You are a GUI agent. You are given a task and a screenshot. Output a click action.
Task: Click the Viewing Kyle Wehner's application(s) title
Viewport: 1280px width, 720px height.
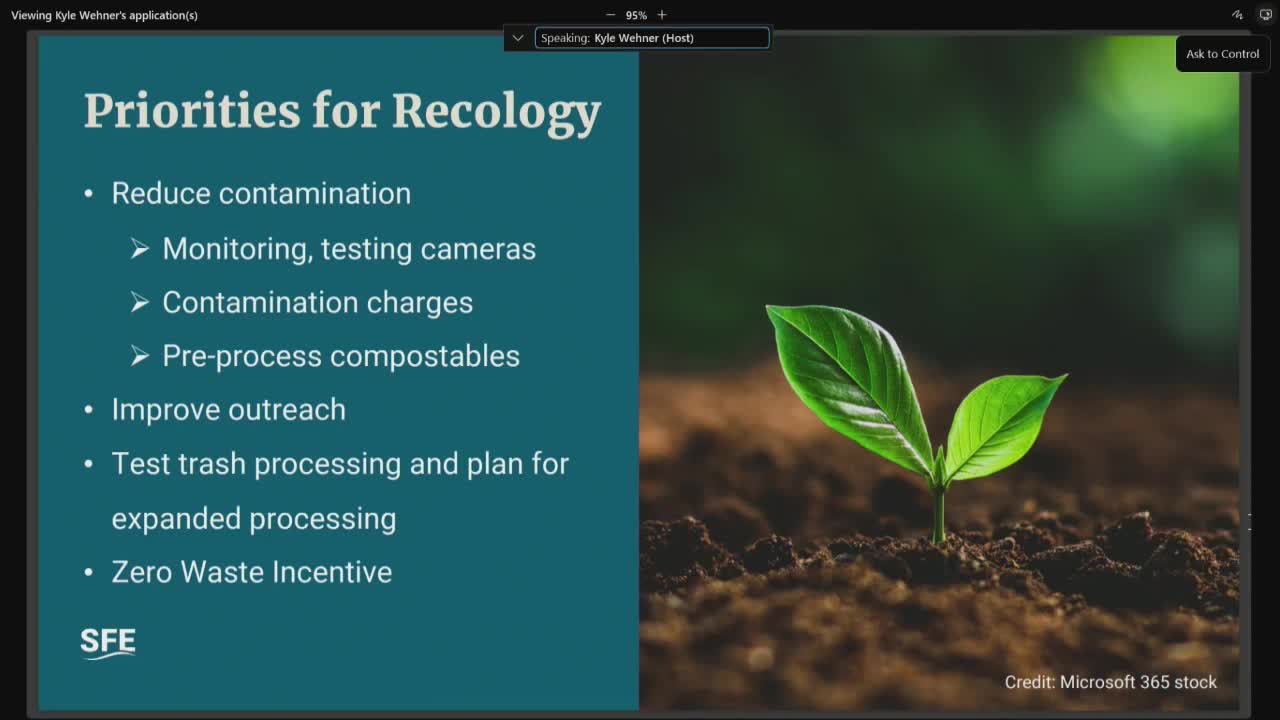point(104,15)
